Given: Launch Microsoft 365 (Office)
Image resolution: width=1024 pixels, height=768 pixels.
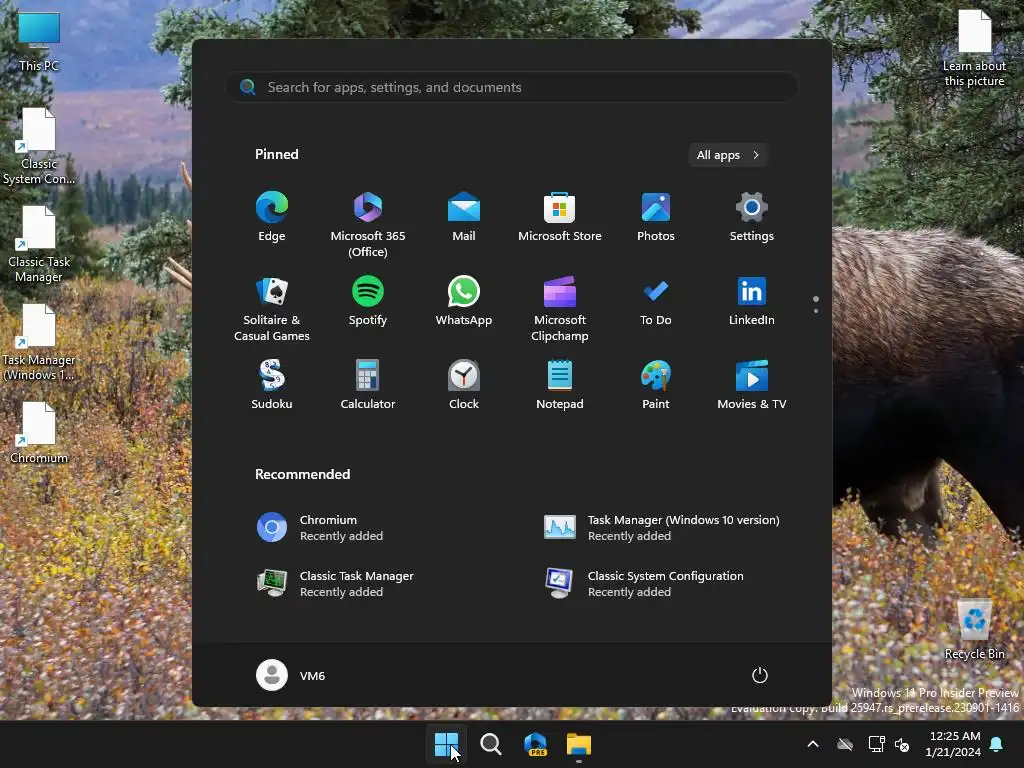Looking at the screenshot, I should point(368,225).
